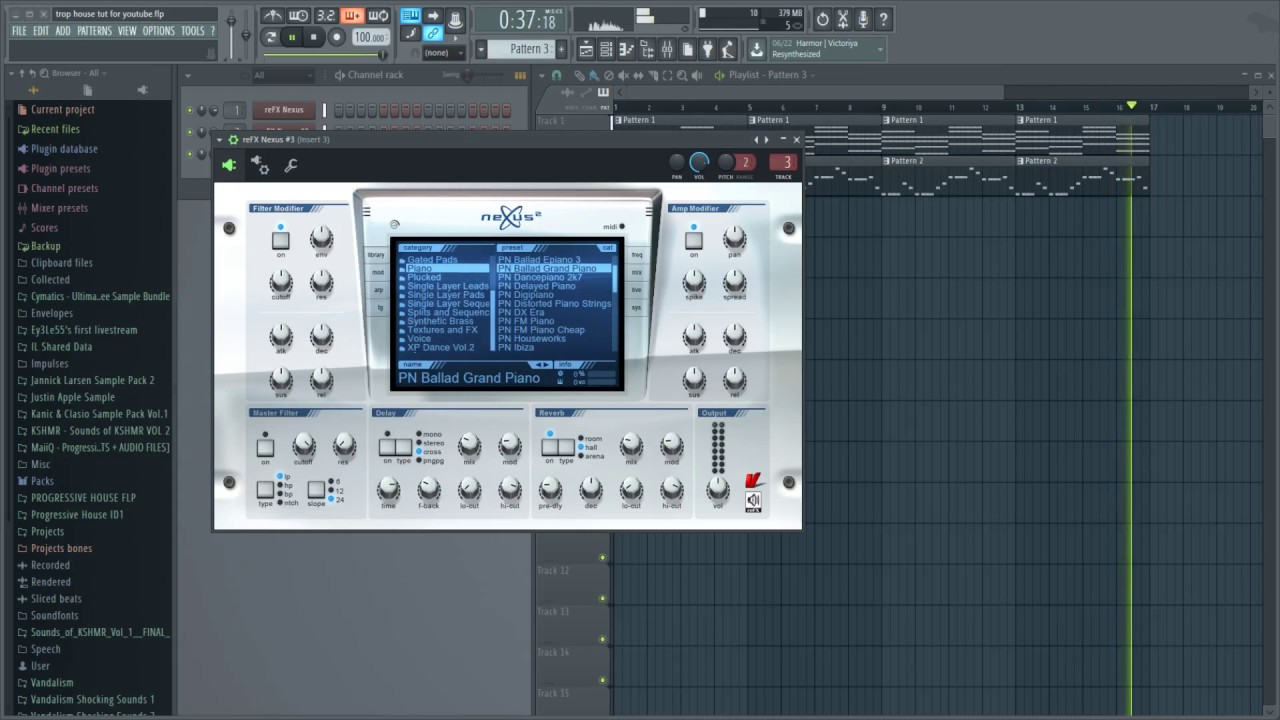The height and width of the screenshot is (720, 1280).
Task: Open Harmor news panel dropdown arrow
Action: (x=880, y=48)
